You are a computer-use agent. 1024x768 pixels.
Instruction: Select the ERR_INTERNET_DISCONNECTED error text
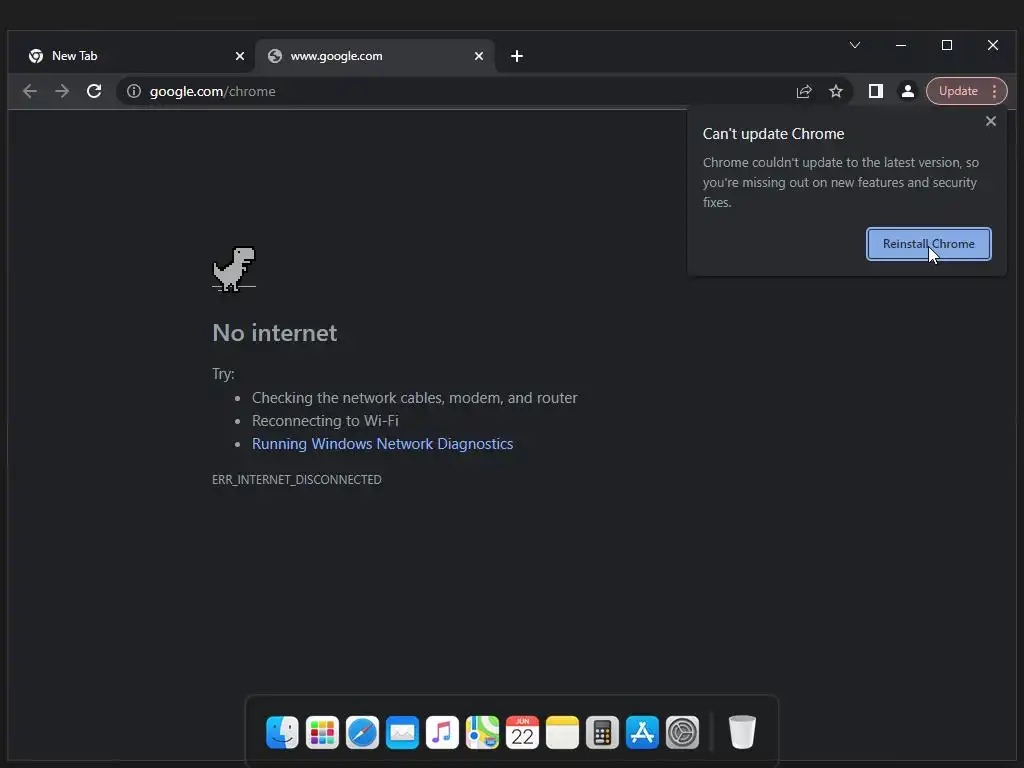point(296,479)
